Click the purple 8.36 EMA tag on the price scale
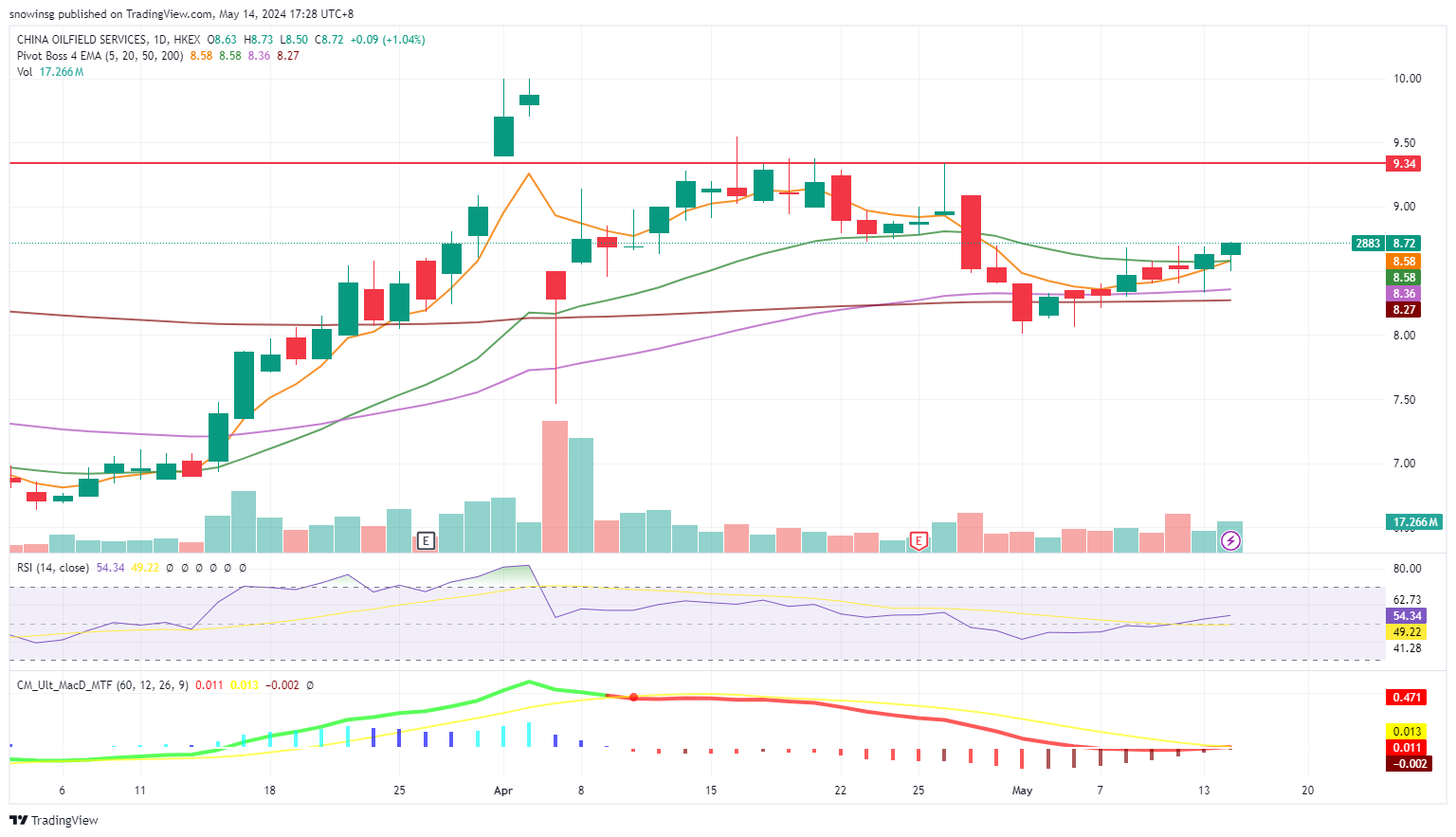Screen dimensions: 1456x837 (x=1404, y=294)
